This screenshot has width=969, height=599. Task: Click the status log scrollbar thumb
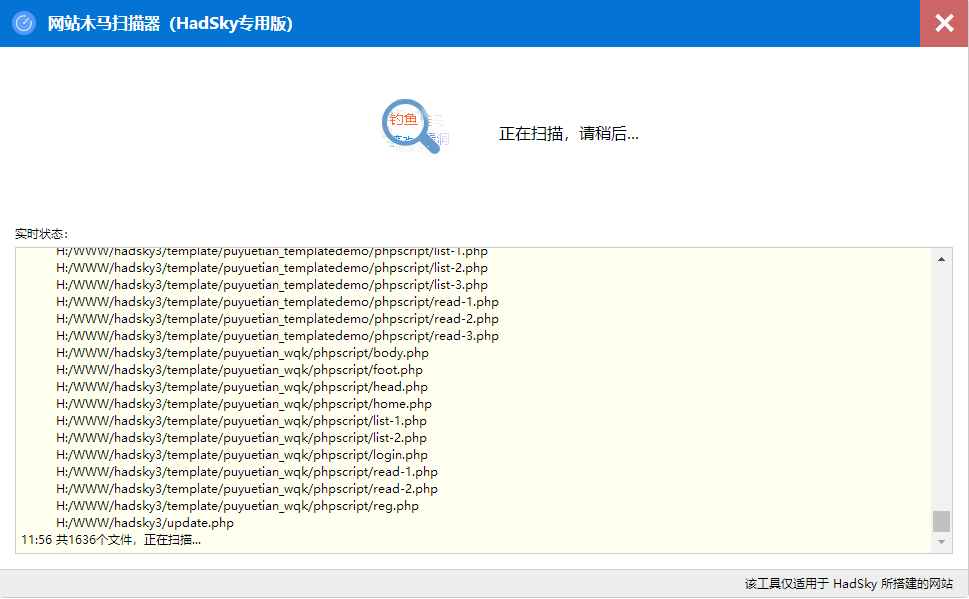click(941, 521)
